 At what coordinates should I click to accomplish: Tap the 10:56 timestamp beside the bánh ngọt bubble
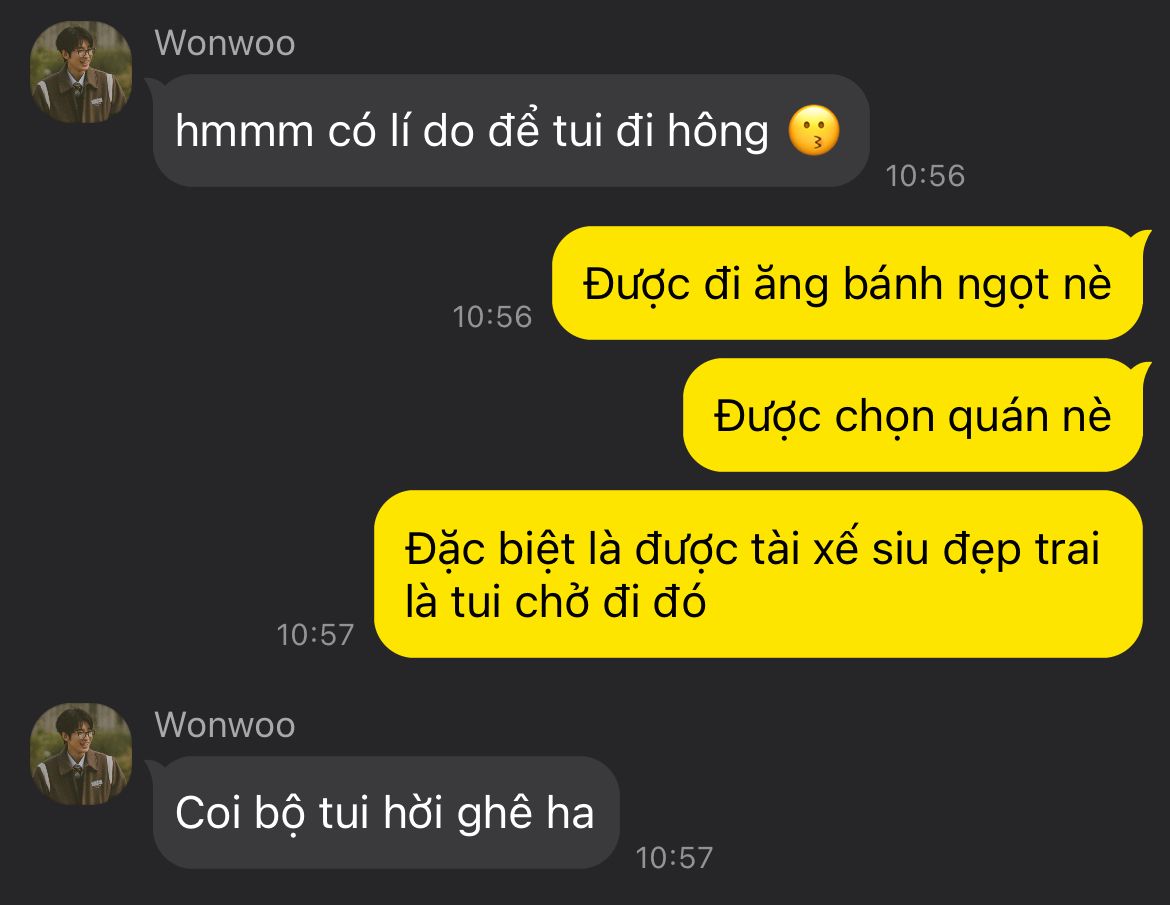point(492,317)
